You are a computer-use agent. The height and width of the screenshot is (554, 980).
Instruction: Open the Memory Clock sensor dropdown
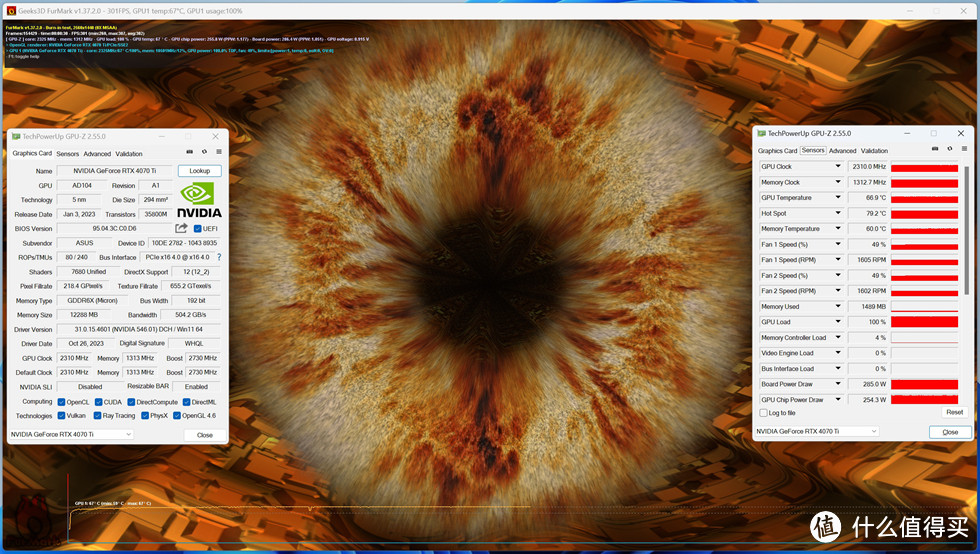pos(838,182)
